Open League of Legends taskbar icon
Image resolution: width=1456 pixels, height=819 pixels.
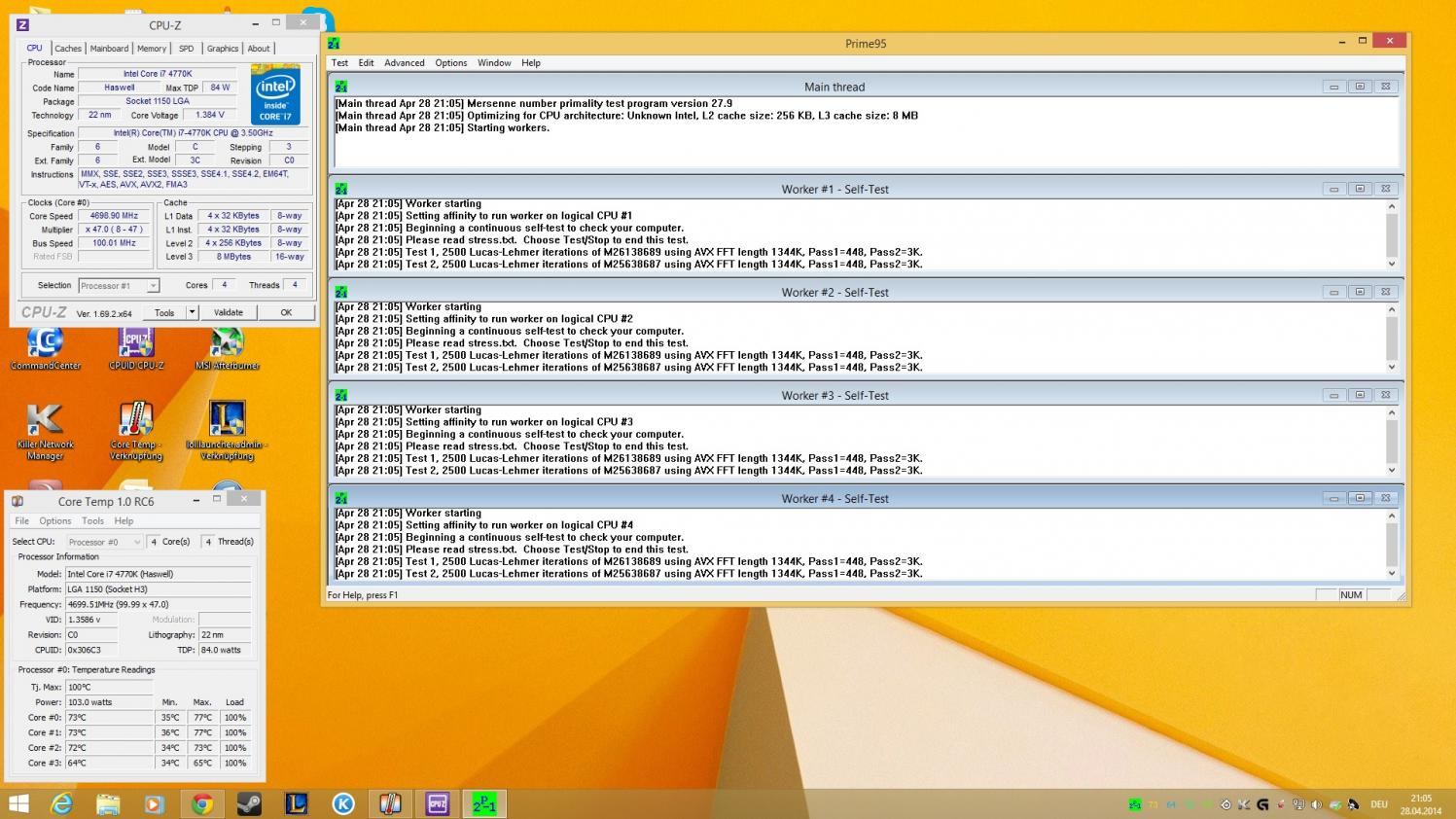(296, 803)
